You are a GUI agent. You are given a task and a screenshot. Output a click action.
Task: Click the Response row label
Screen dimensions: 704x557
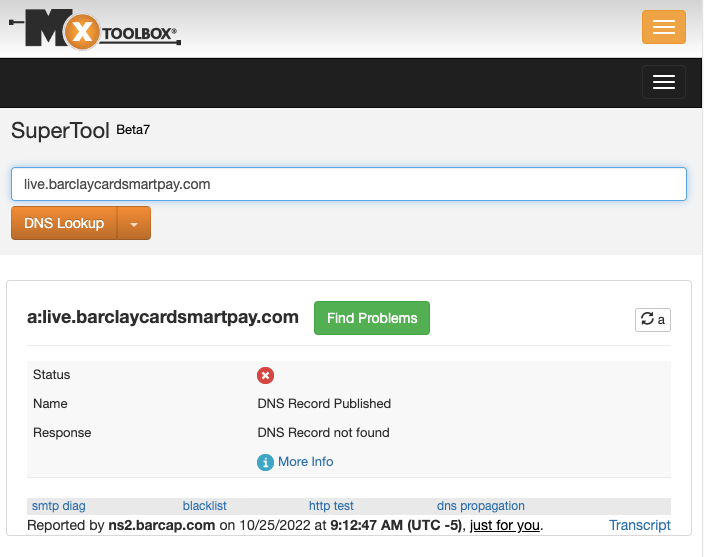[62, 433]
